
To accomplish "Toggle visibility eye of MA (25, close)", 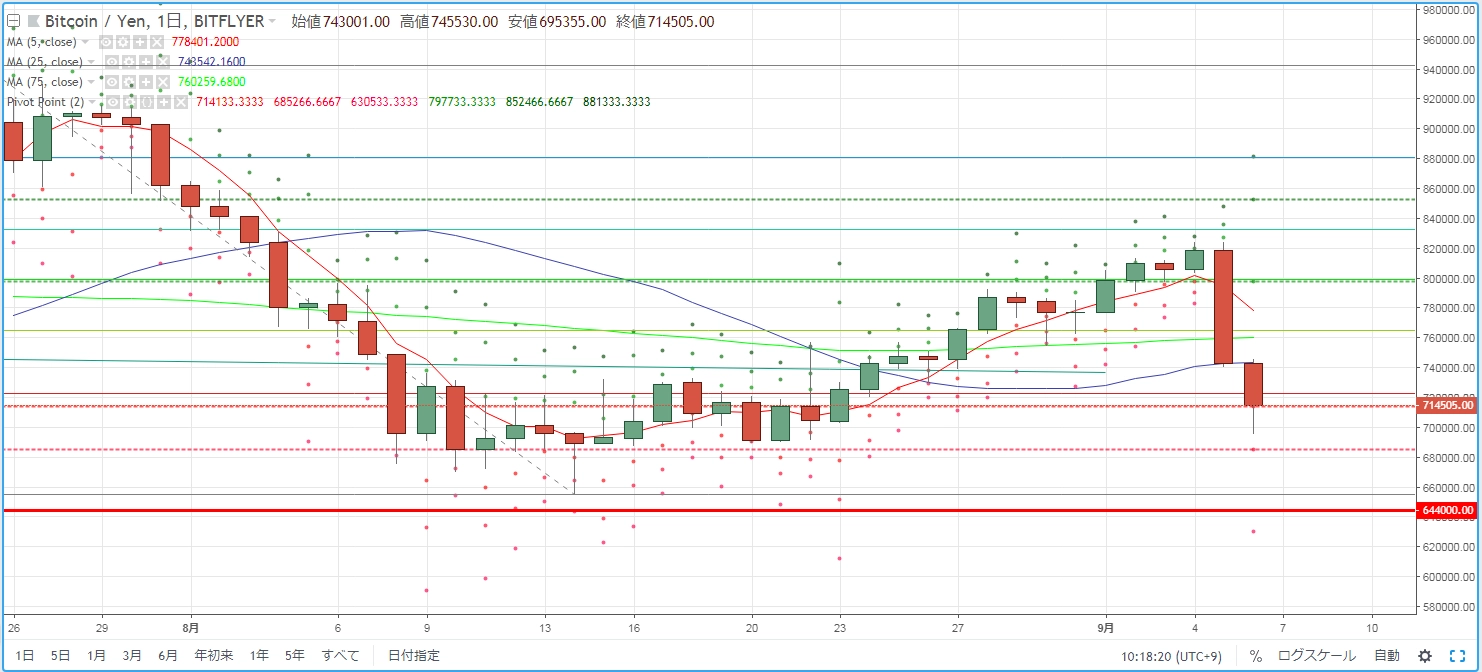I will [x=112, y=62].
